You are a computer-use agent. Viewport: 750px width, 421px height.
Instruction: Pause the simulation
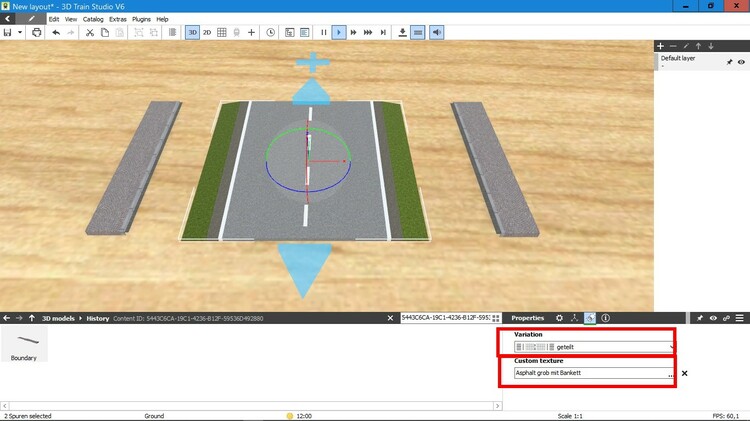[x=324, y=32]
